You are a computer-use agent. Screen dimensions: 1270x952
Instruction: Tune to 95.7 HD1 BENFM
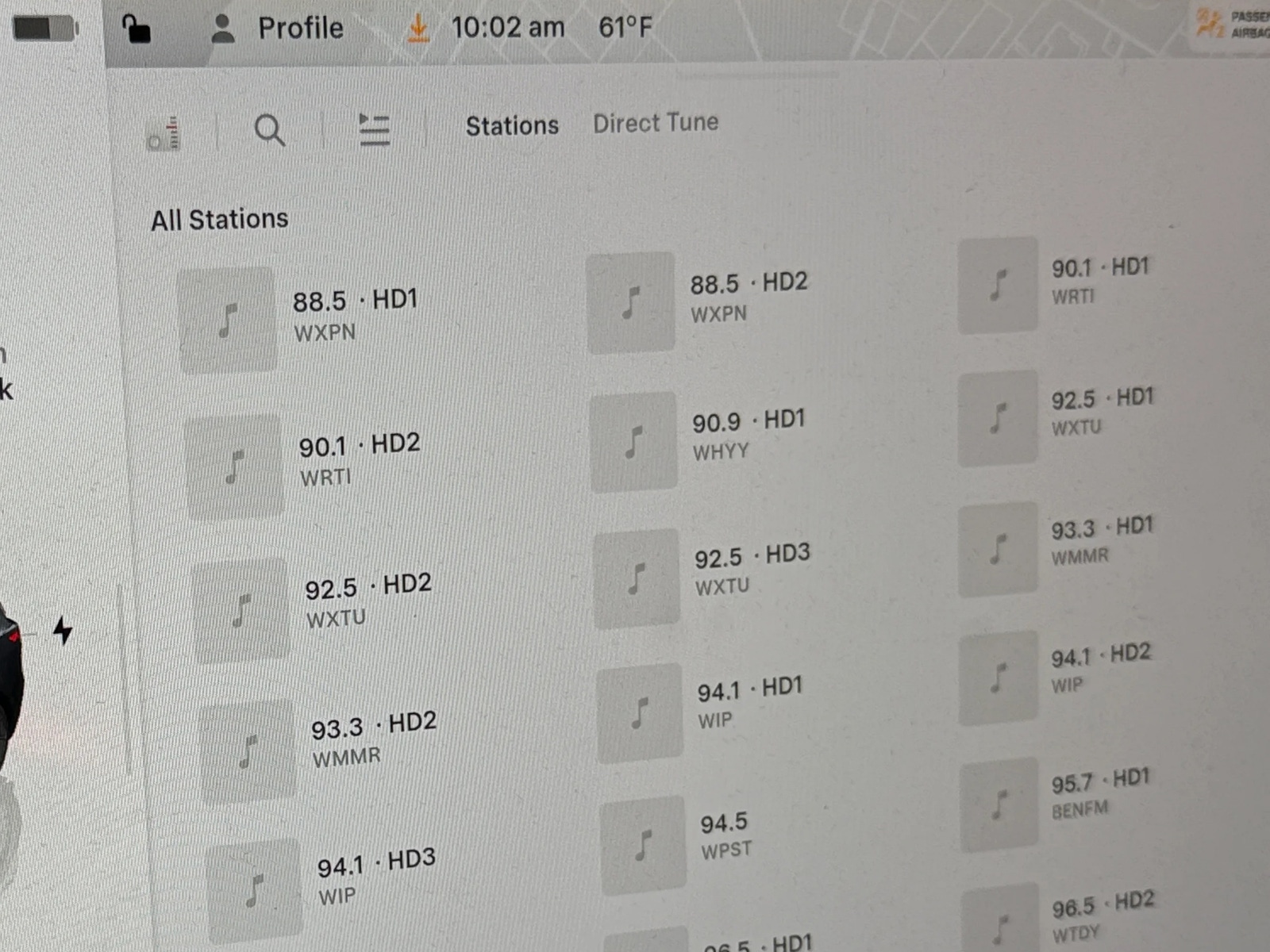tap(1099, 795)
